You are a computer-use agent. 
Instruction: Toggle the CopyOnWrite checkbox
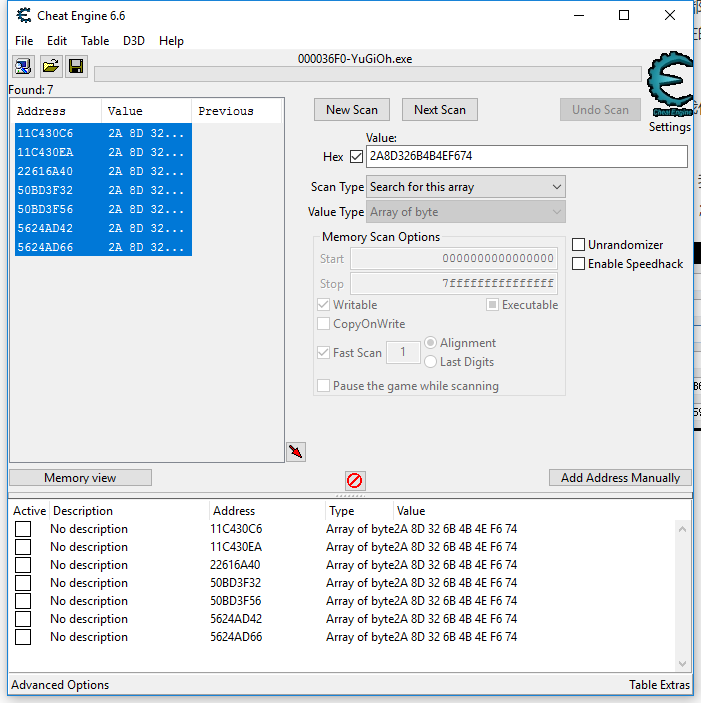pos(323,324)
